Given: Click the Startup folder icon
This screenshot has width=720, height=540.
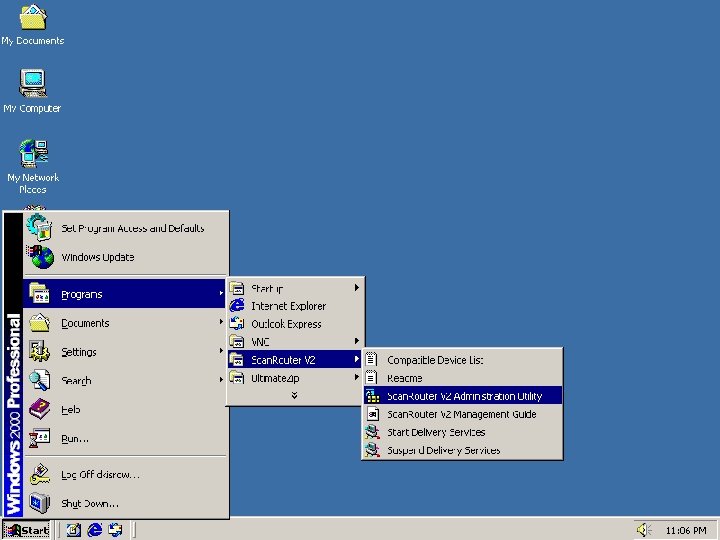Looking at the screenshot, I should (x=237, y=288).
